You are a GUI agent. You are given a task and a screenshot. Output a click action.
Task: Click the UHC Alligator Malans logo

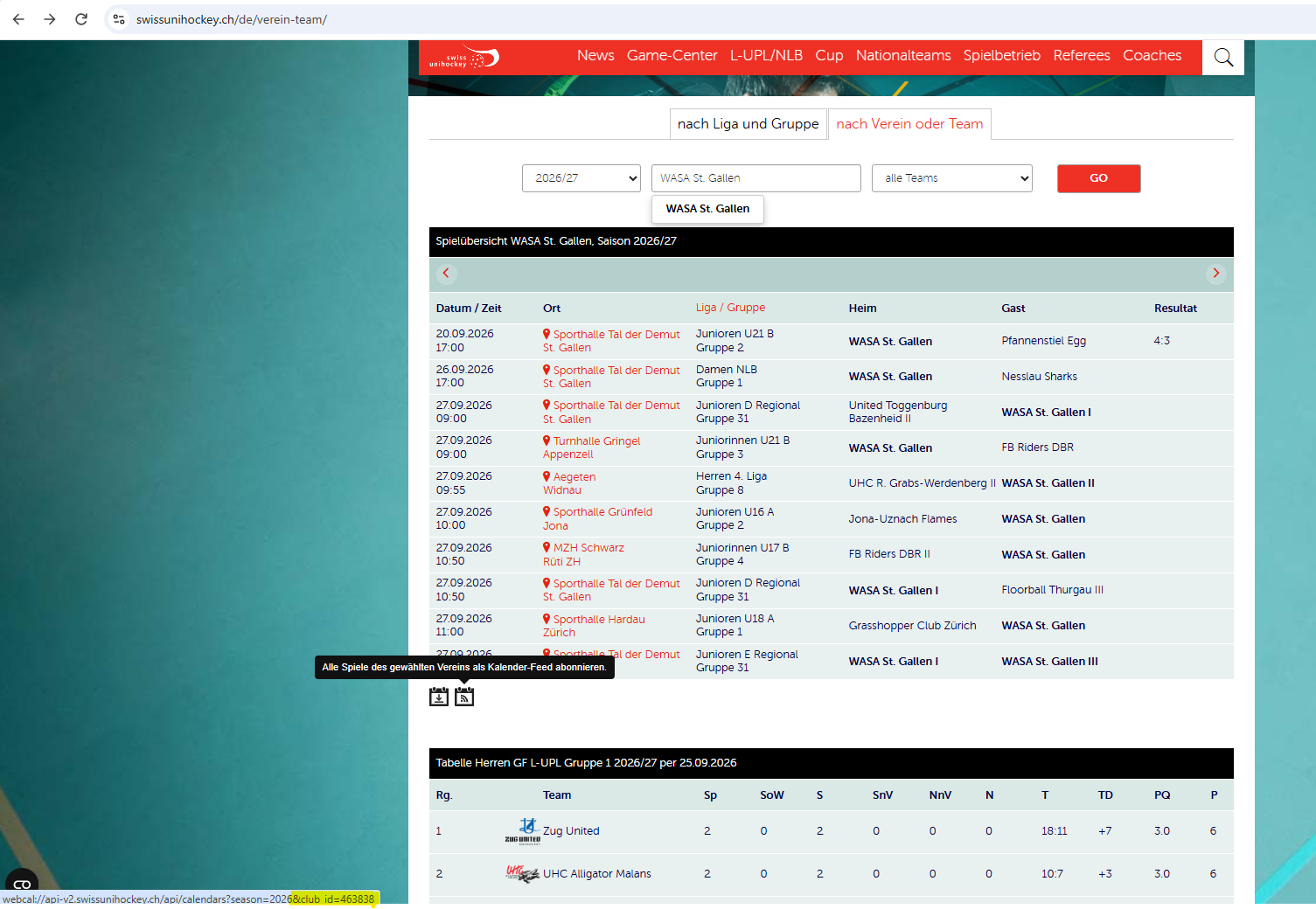(x=523, y=874)
